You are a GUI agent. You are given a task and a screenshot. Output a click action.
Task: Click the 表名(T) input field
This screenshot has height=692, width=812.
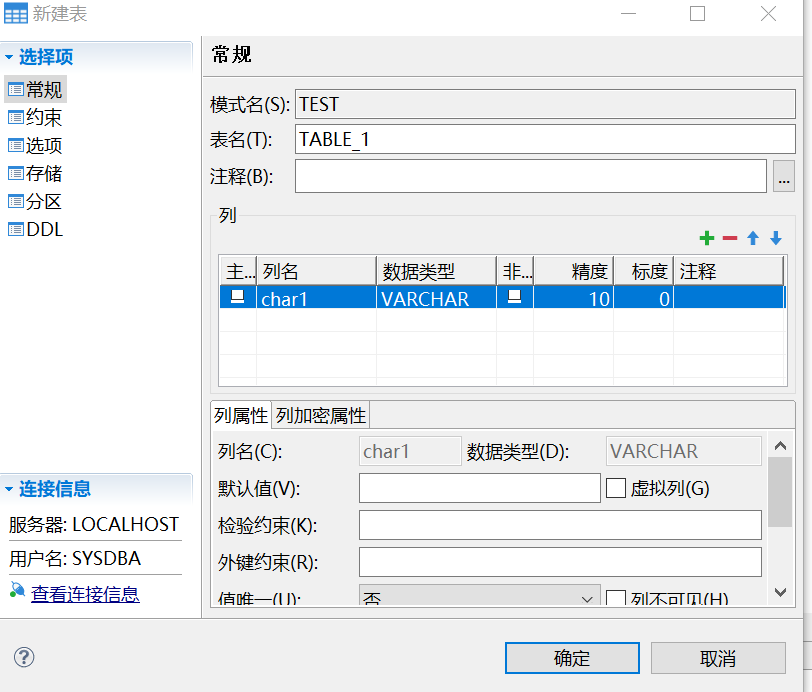(545, 139)
